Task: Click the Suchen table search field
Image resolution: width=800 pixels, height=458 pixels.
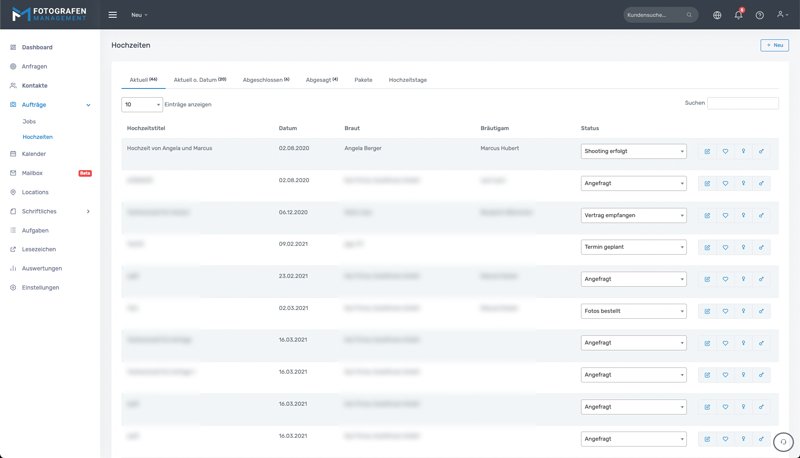Action: [x=742, y=103]
